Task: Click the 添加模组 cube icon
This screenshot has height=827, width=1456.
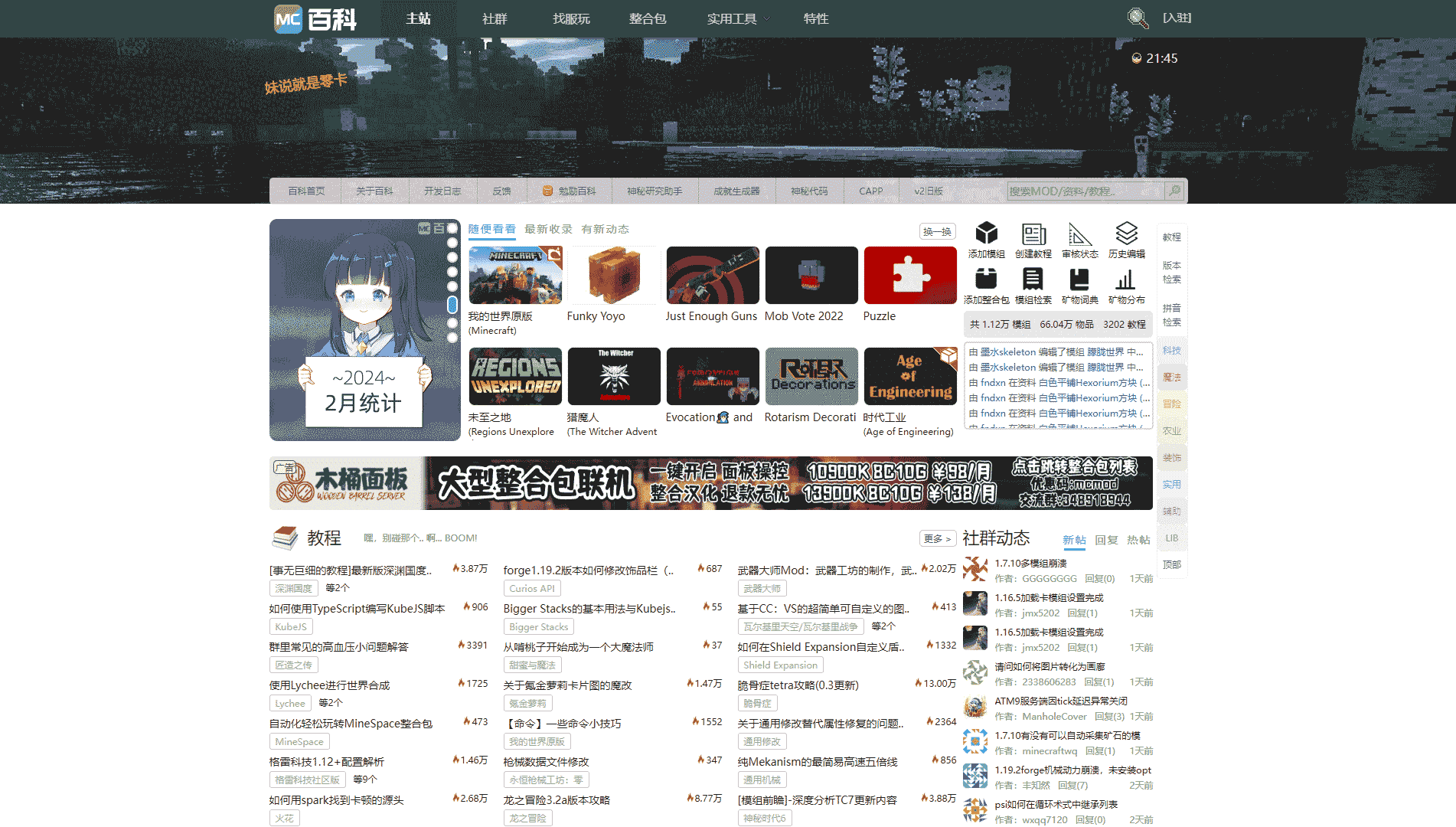Action: pyautogui.click(x=986, y=233)
